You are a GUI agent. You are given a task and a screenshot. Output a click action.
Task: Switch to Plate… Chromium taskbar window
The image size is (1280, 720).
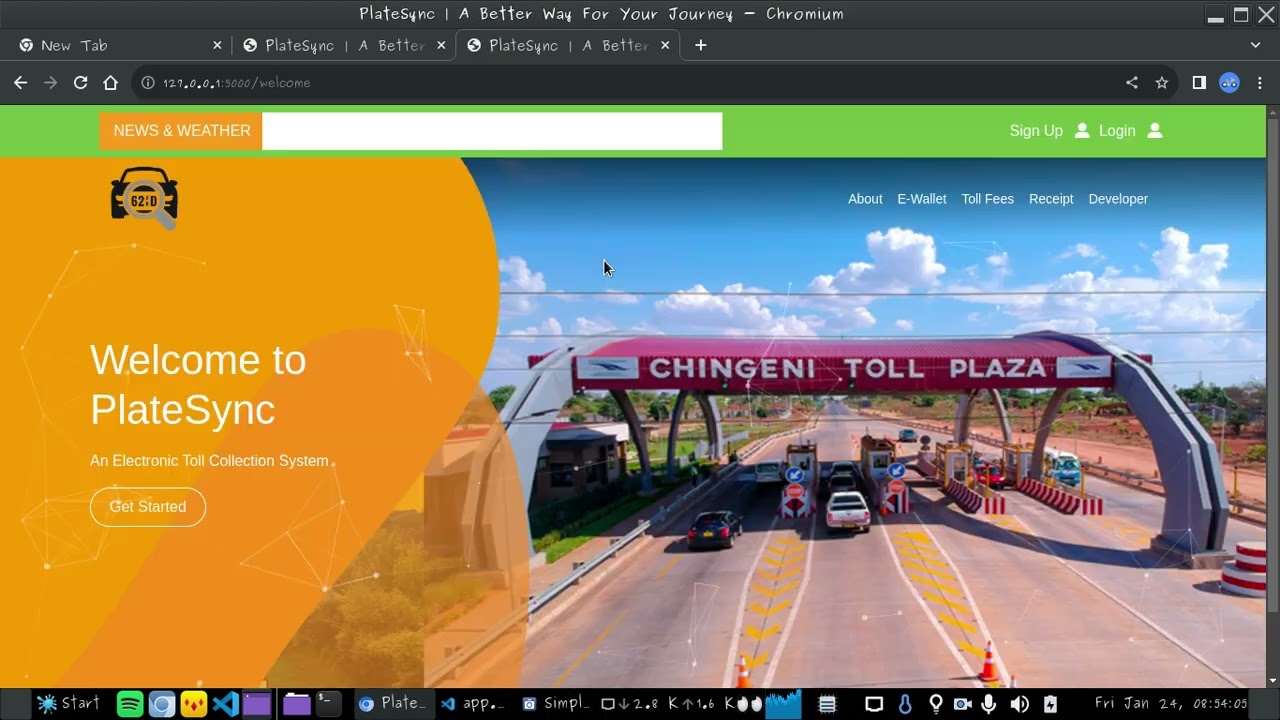pos(393,704)
